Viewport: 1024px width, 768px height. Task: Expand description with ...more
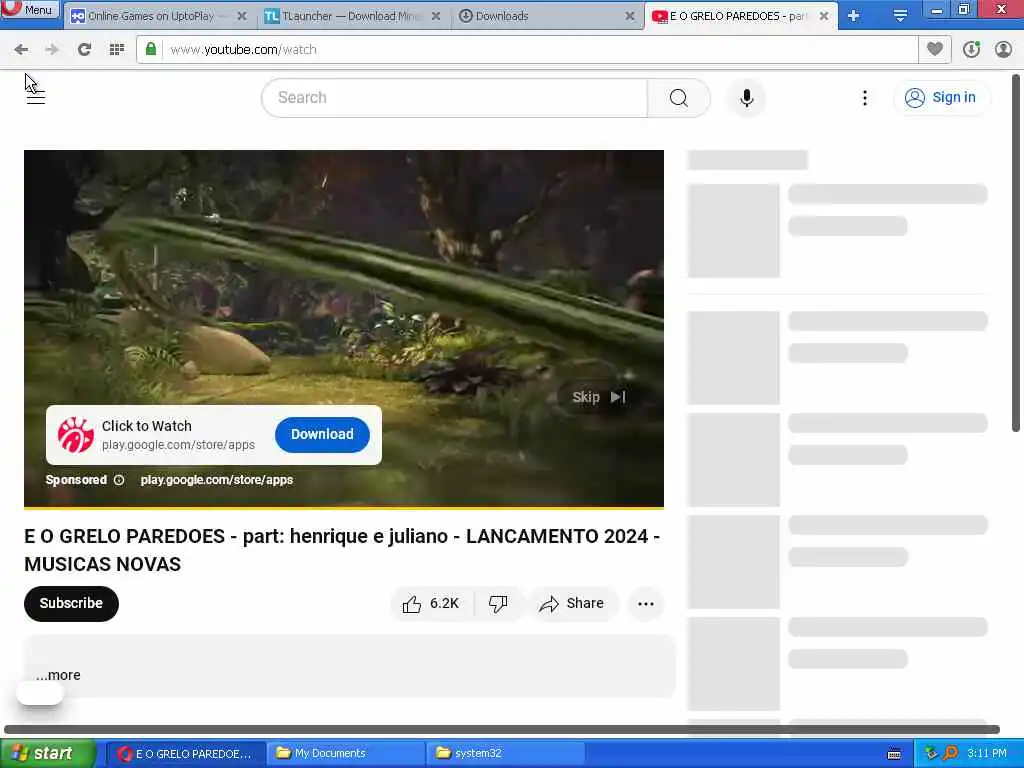(58, 675)
